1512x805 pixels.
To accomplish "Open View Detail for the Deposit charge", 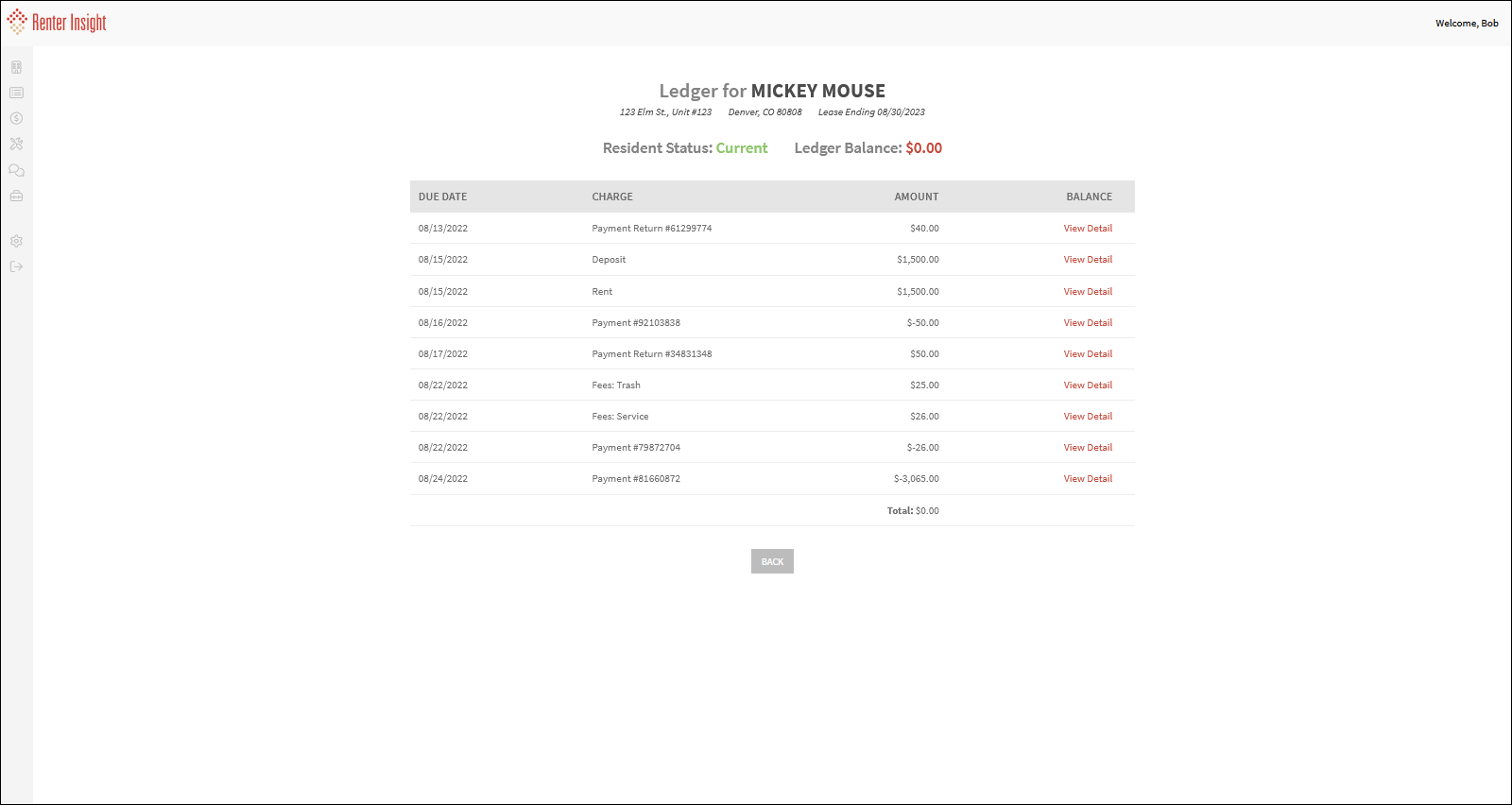I will point(1088,260).
